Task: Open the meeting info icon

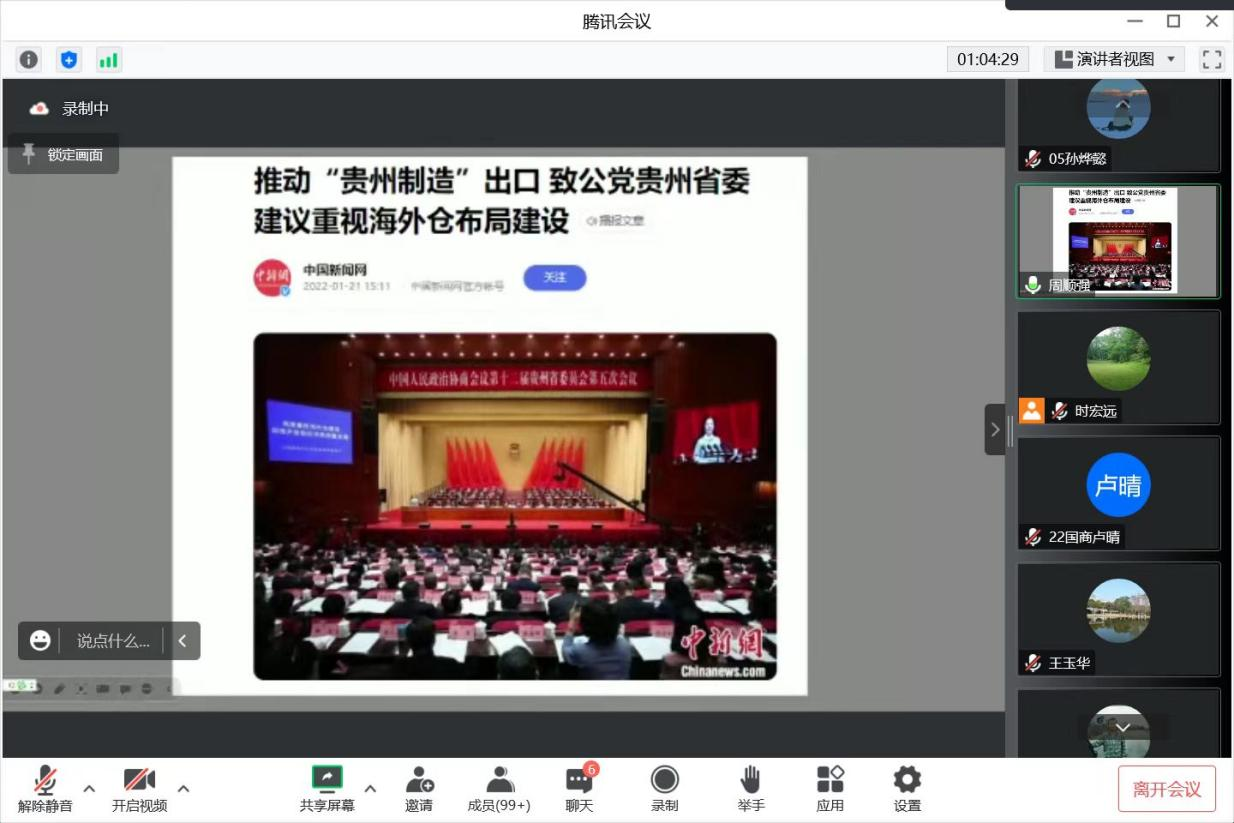Action: pos(29,59)
